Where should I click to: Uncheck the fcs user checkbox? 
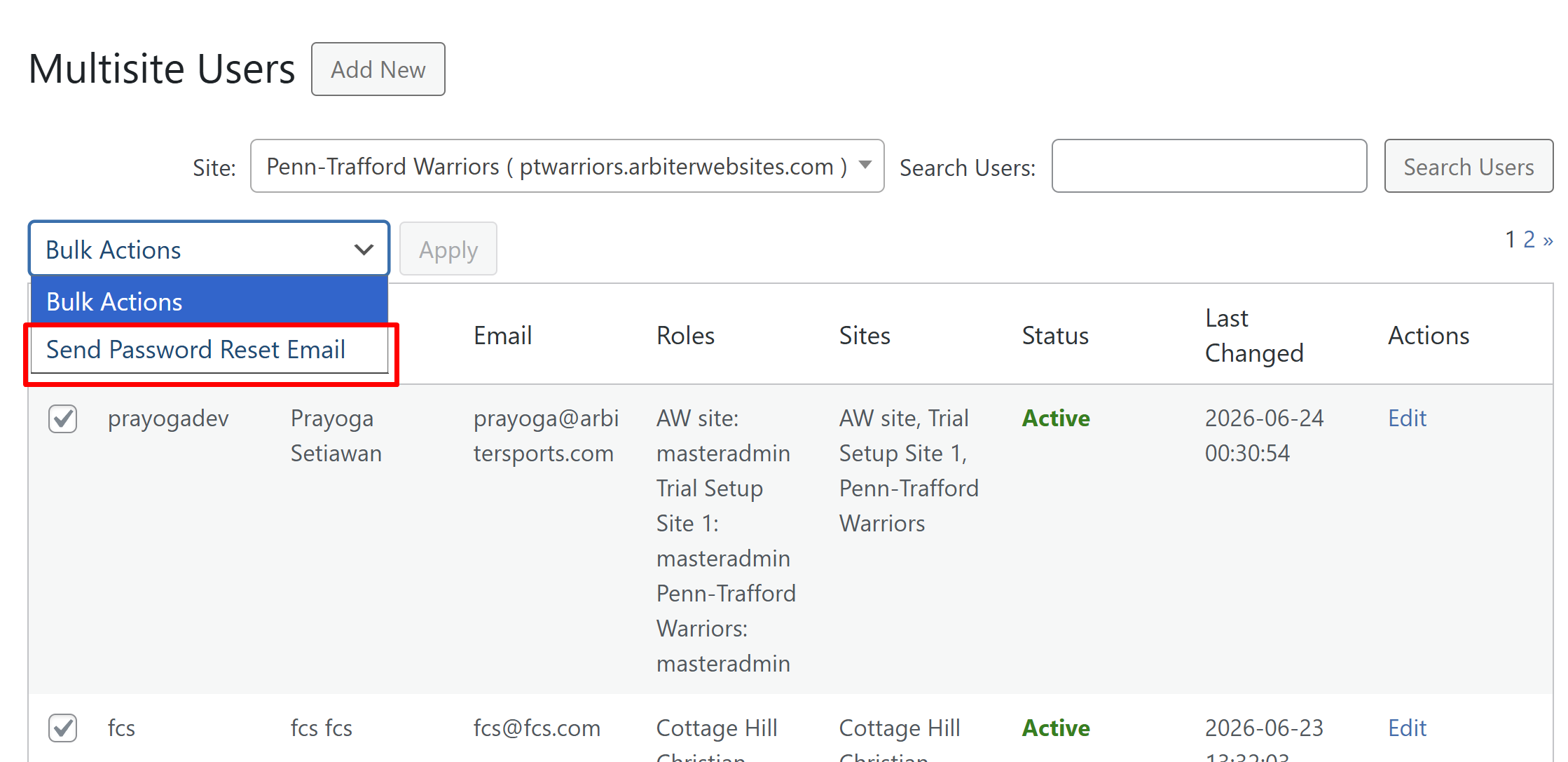coord(63,728)
